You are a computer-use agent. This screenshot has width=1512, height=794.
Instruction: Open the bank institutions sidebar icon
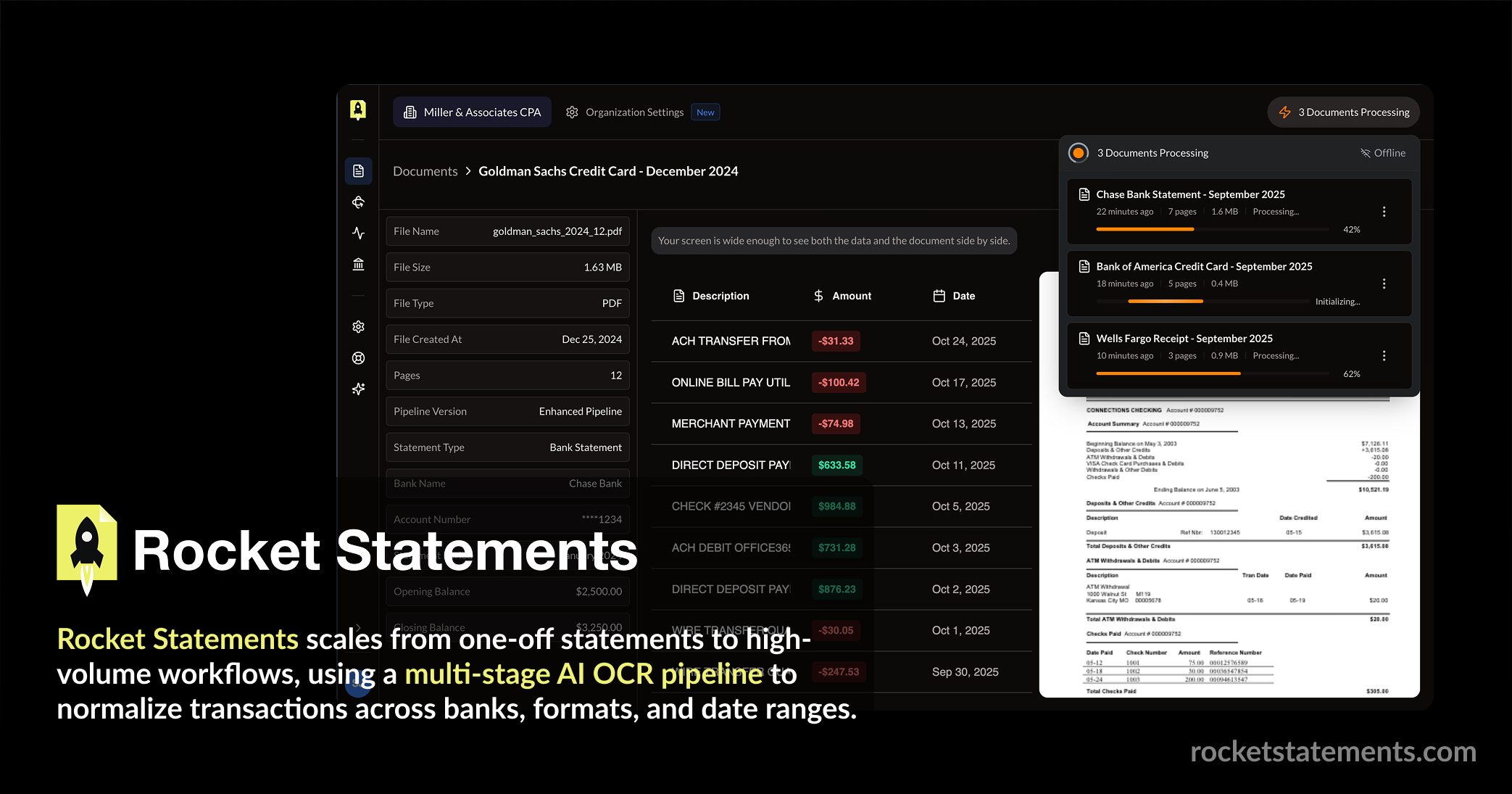coord(358,264)
